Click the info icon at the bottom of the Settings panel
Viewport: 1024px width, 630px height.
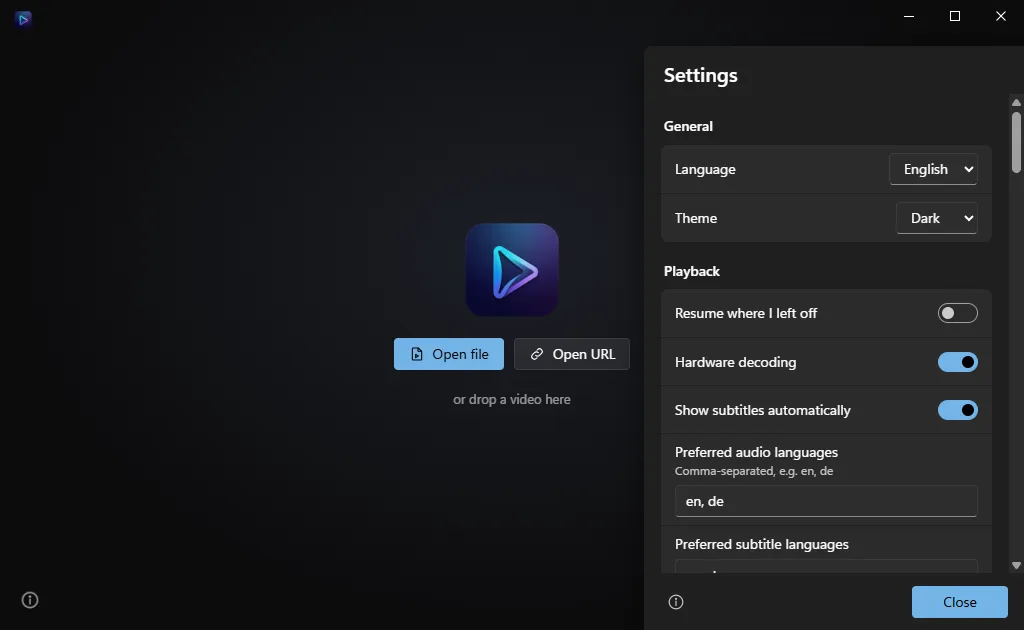click(x=676, y=602)
